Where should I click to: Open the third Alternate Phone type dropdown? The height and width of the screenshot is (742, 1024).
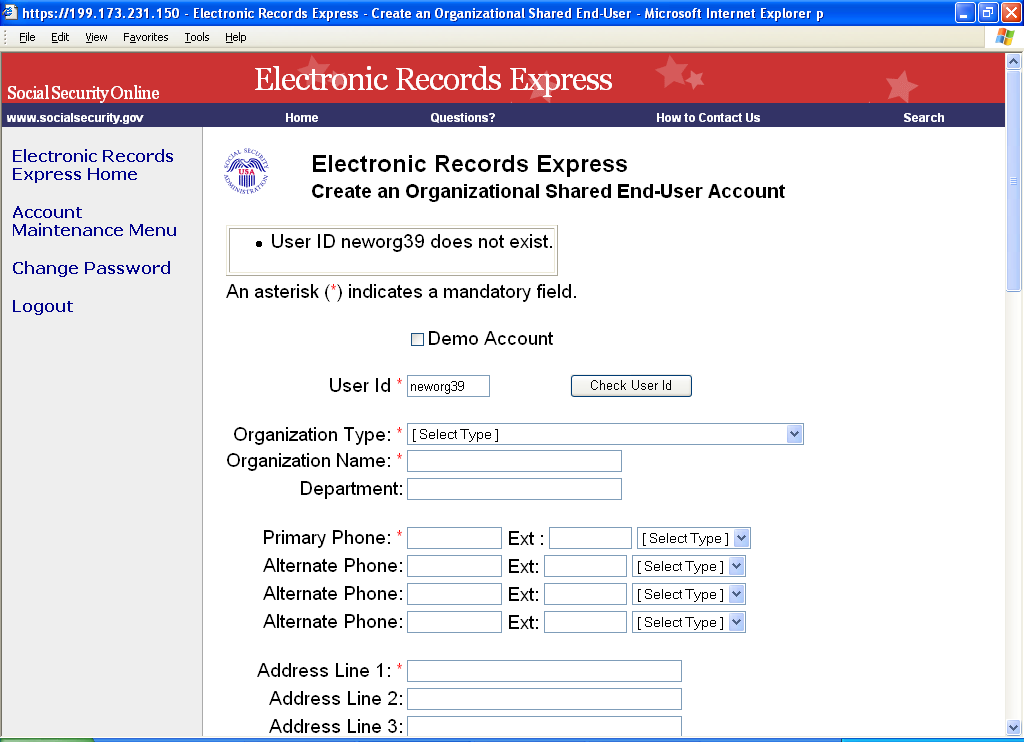point(688,622)
